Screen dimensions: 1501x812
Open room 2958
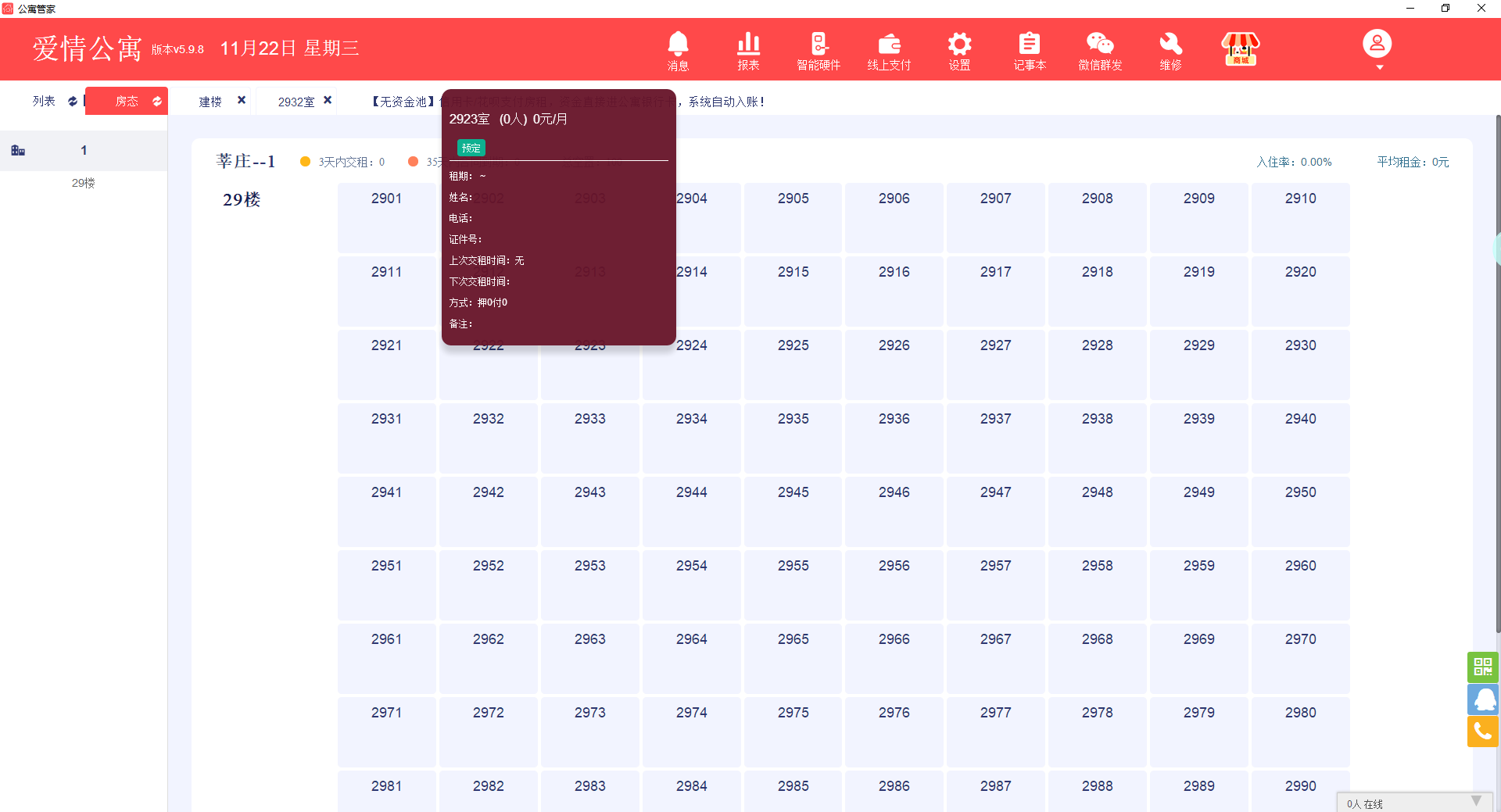(x=1098, y=585)
